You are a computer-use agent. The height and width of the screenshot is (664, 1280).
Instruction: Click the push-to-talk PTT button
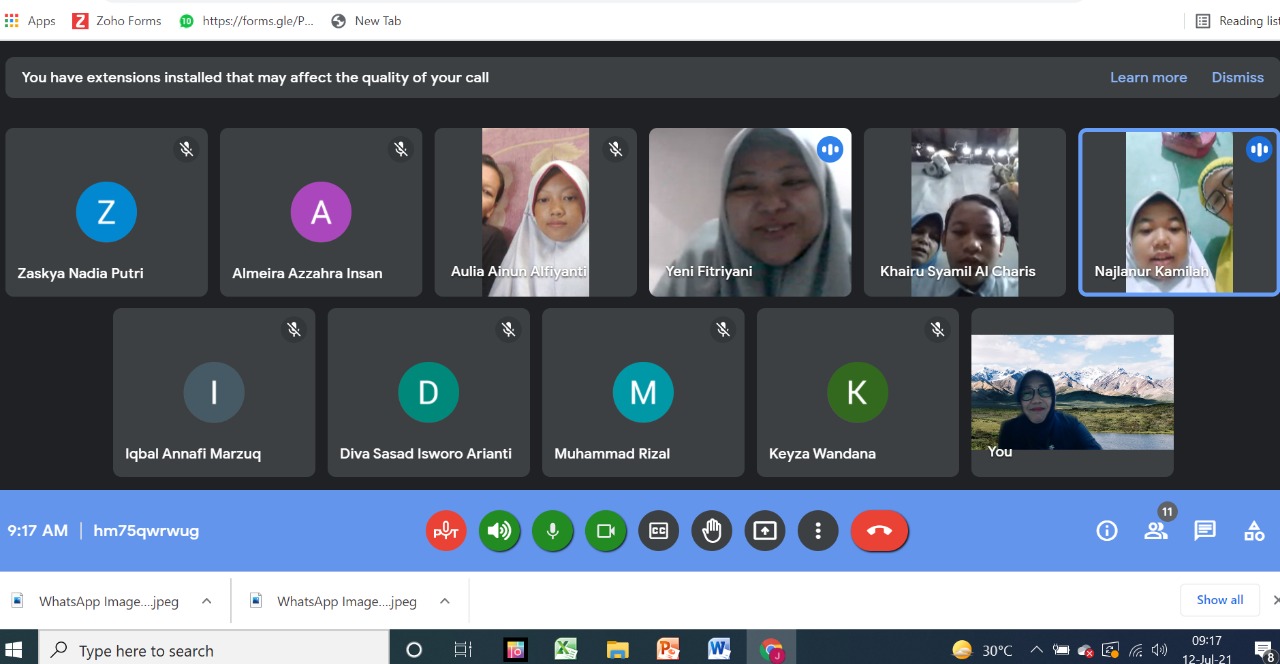pos(446,531)
